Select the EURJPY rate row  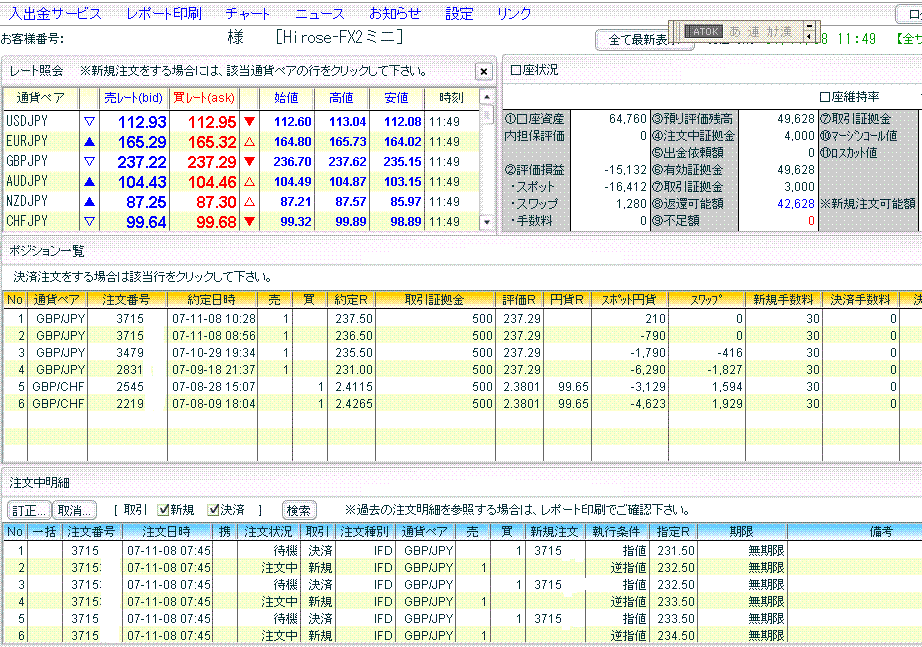242,142
